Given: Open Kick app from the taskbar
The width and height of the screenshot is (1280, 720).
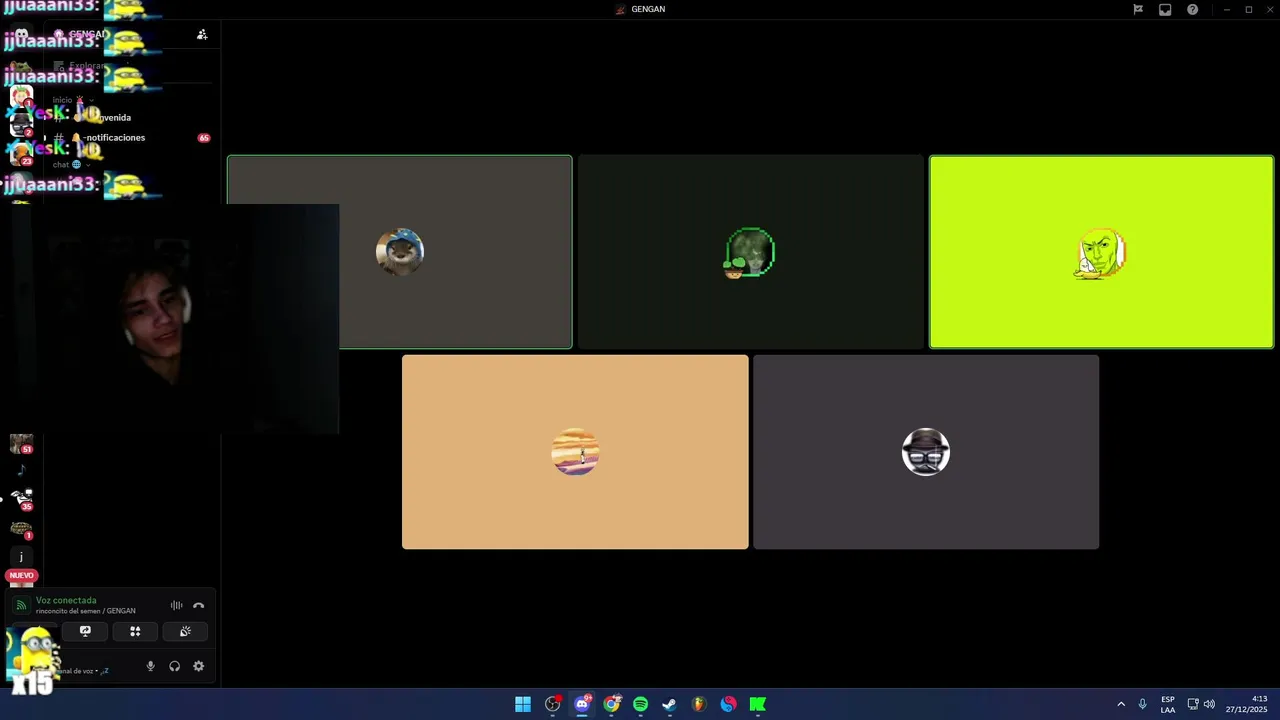Looking at the screenshot, I should [x=758, y=704].
